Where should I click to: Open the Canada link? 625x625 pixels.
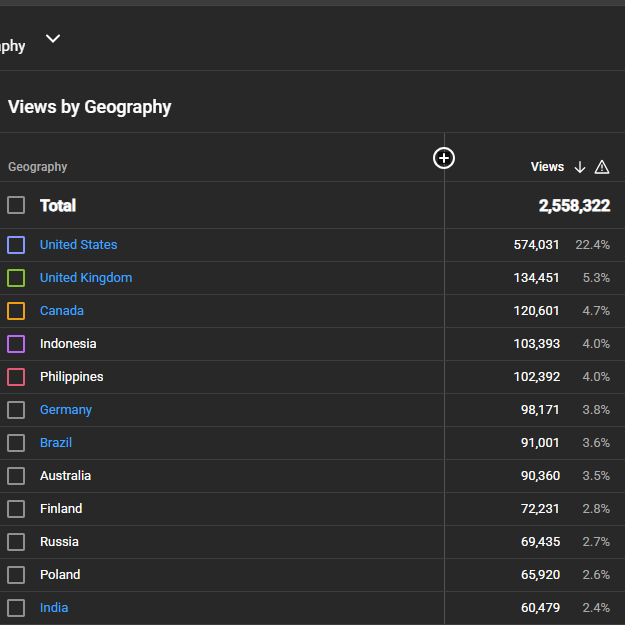(x=62, y=311)
